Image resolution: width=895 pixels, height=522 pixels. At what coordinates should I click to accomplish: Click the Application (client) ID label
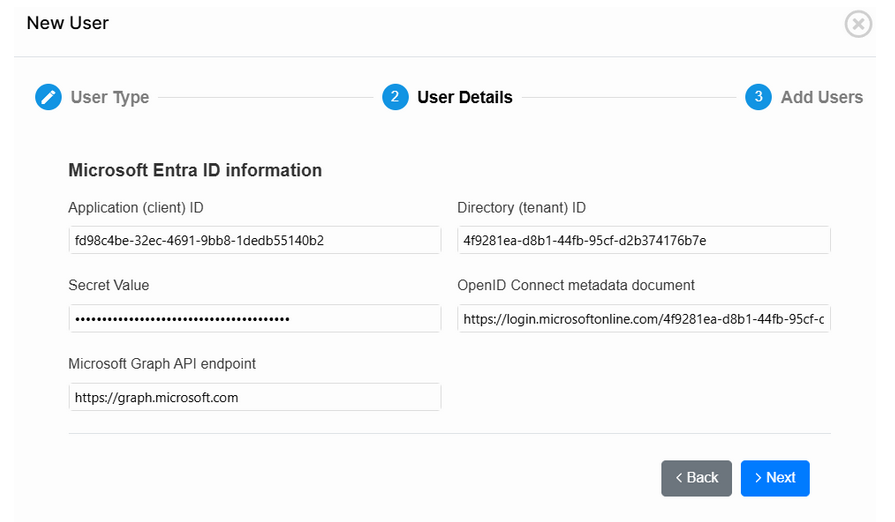pos(136,208)
